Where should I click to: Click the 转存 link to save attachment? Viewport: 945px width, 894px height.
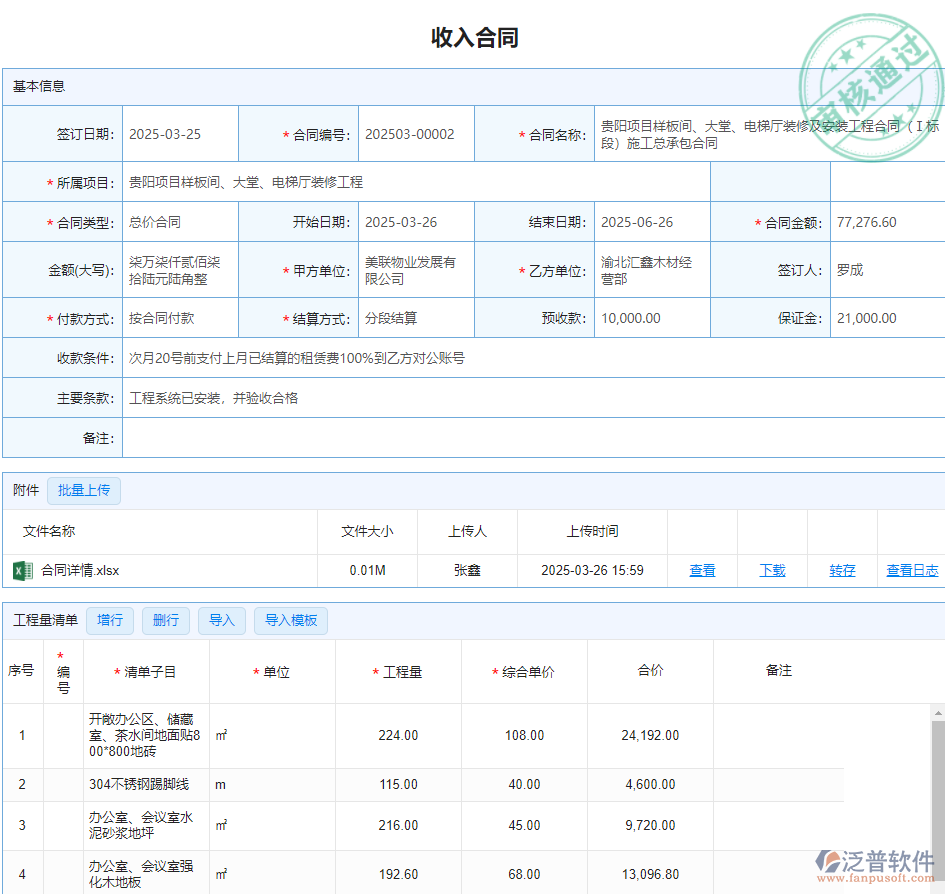pyautogui.click(x=842, y=570)
